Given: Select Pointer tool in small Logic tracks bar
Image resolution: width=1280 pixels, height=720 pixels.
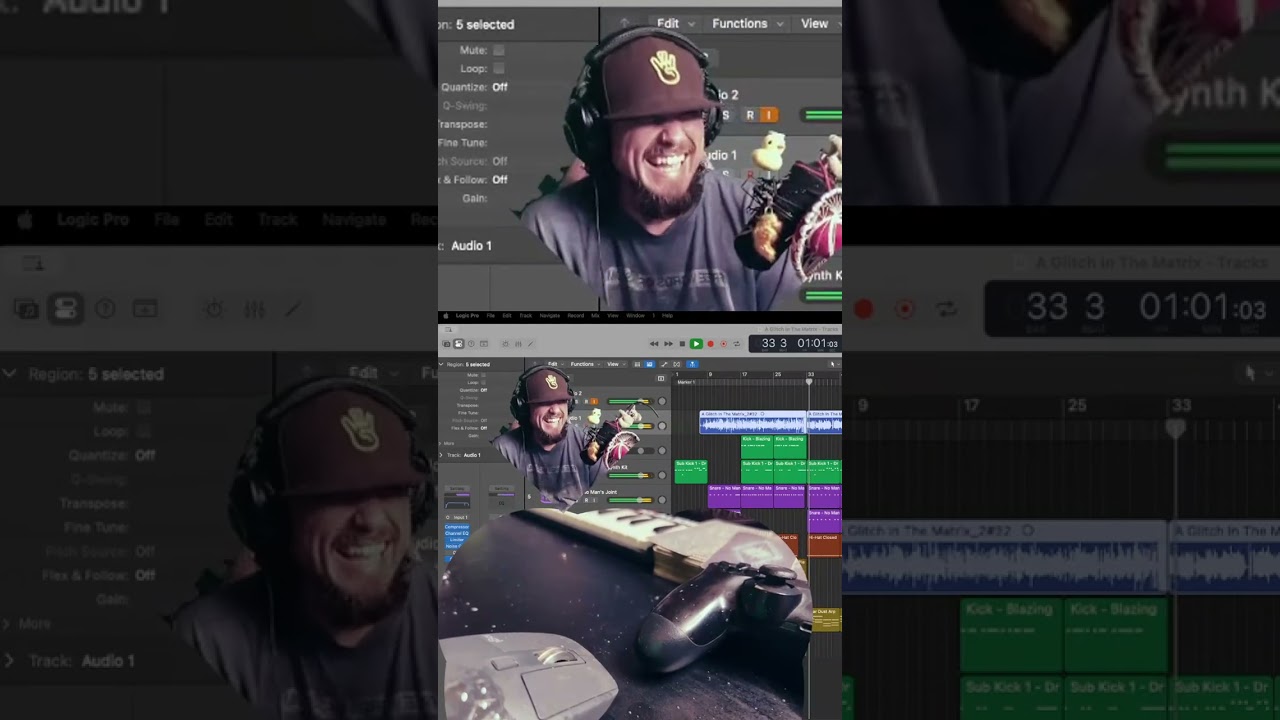Looking at the screenshot, I should [832, 364].
